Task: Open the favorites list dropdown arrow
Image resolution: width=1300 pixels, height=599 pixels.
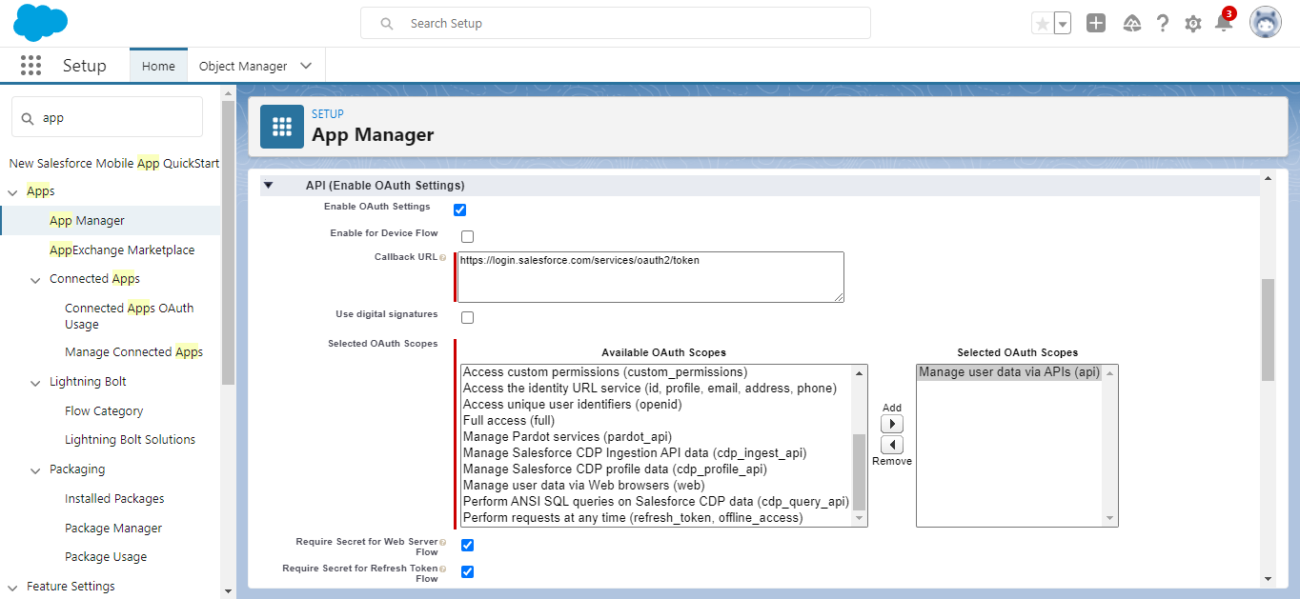Action: coord(1062,24)
